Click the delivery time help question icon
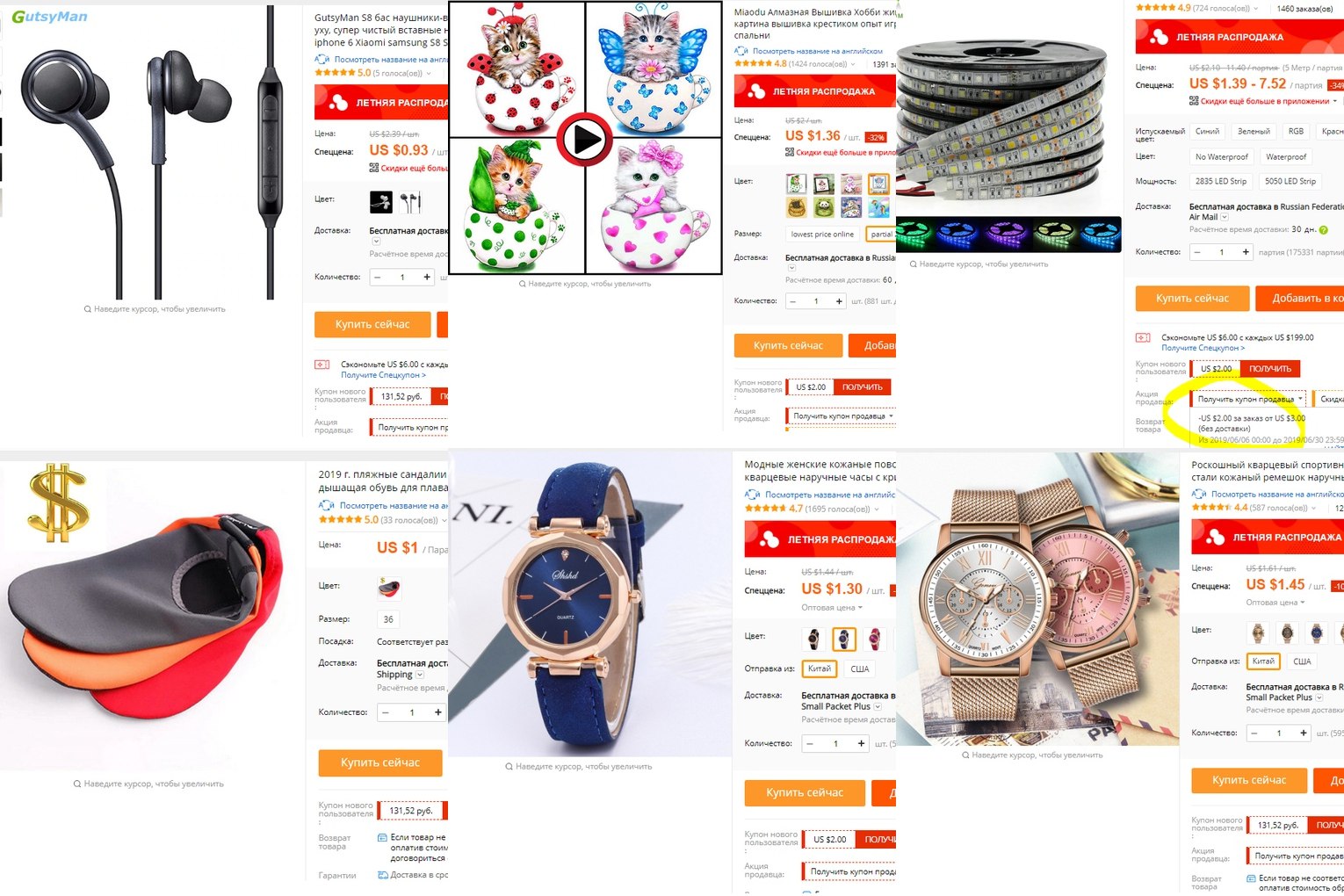This screenshot has height=896, width=1344. [x=1323, y=229]
